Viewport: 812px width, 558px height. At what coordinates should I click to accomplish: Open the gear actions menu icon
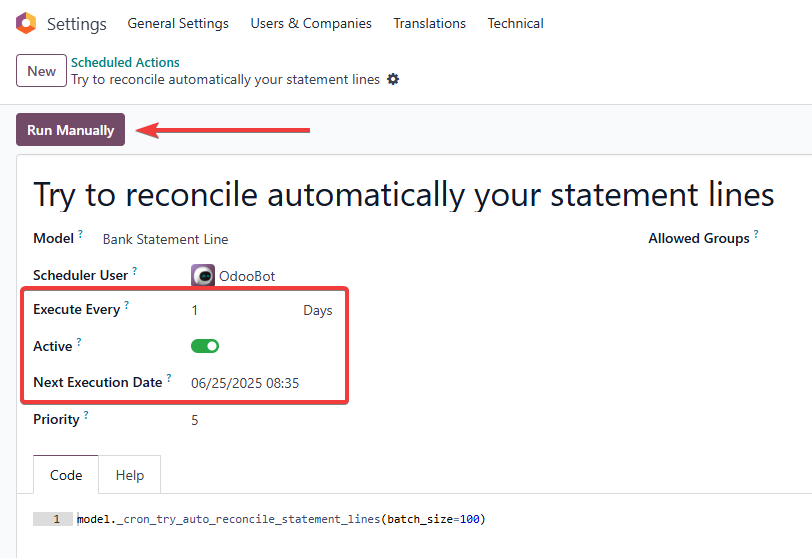394,79
